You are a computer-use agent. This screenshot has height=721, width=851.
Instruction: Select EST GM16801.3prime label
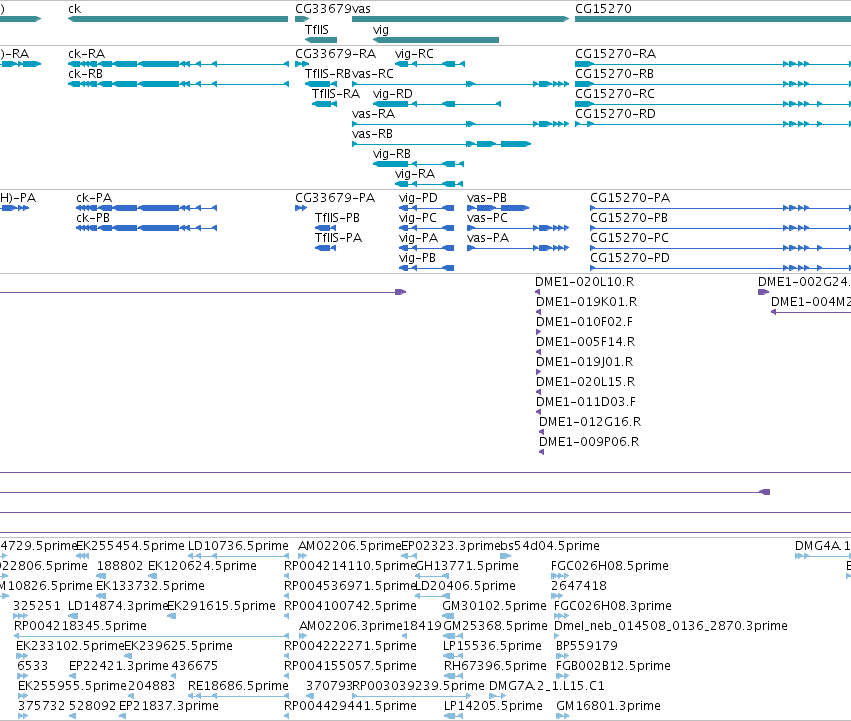608,706
